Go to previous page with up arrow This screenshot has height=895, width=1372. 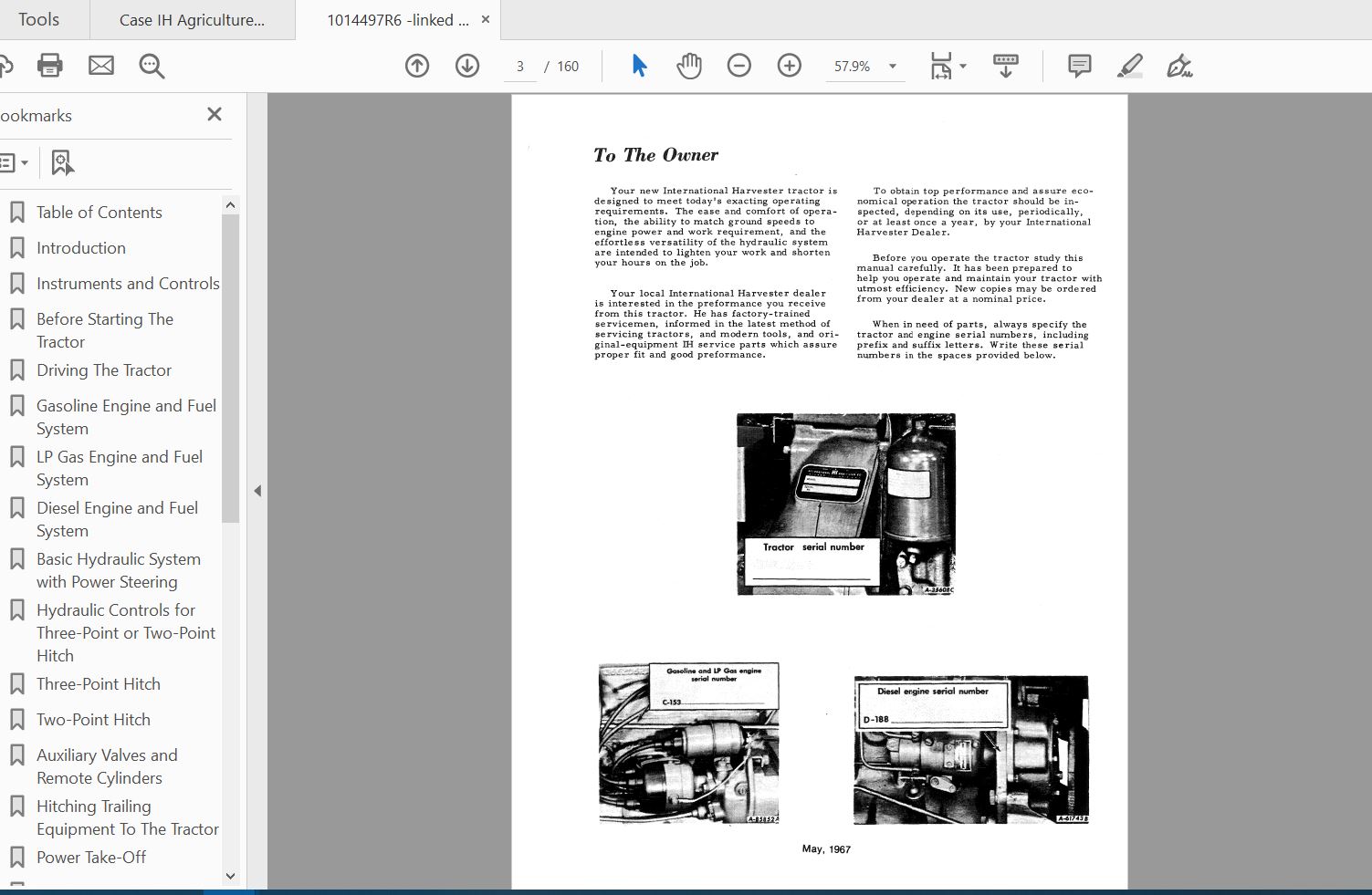[x=417, y=66]
